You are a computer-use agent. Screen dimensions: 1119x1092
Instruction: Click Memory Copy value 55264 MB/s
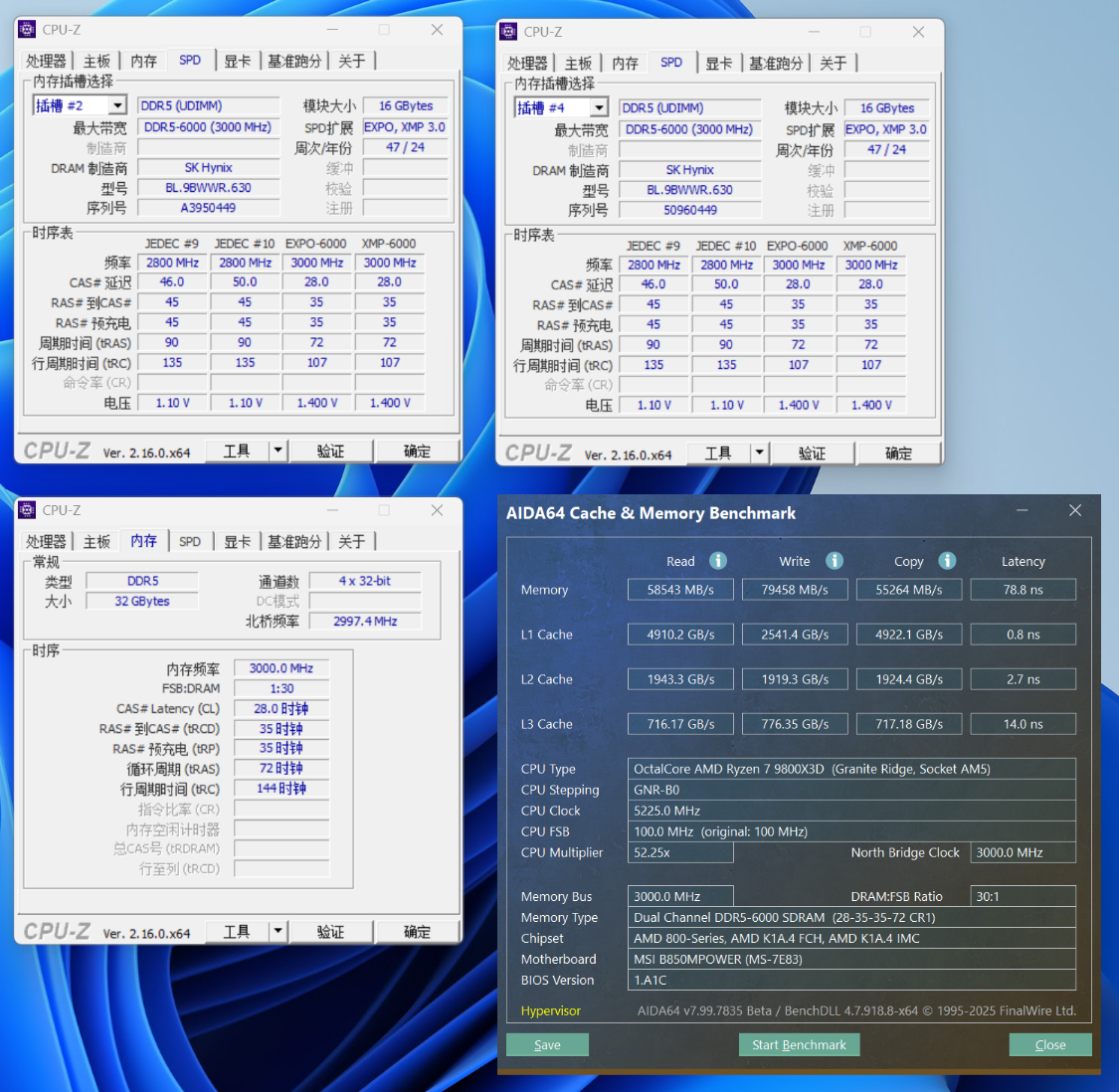click(x=909, y=590)
